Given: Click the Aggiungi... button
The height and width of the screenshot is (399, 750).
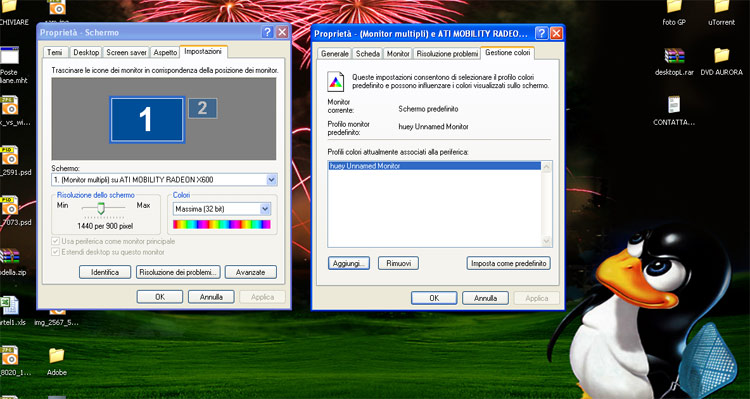Looking at the screenshot, I should 349,263.
